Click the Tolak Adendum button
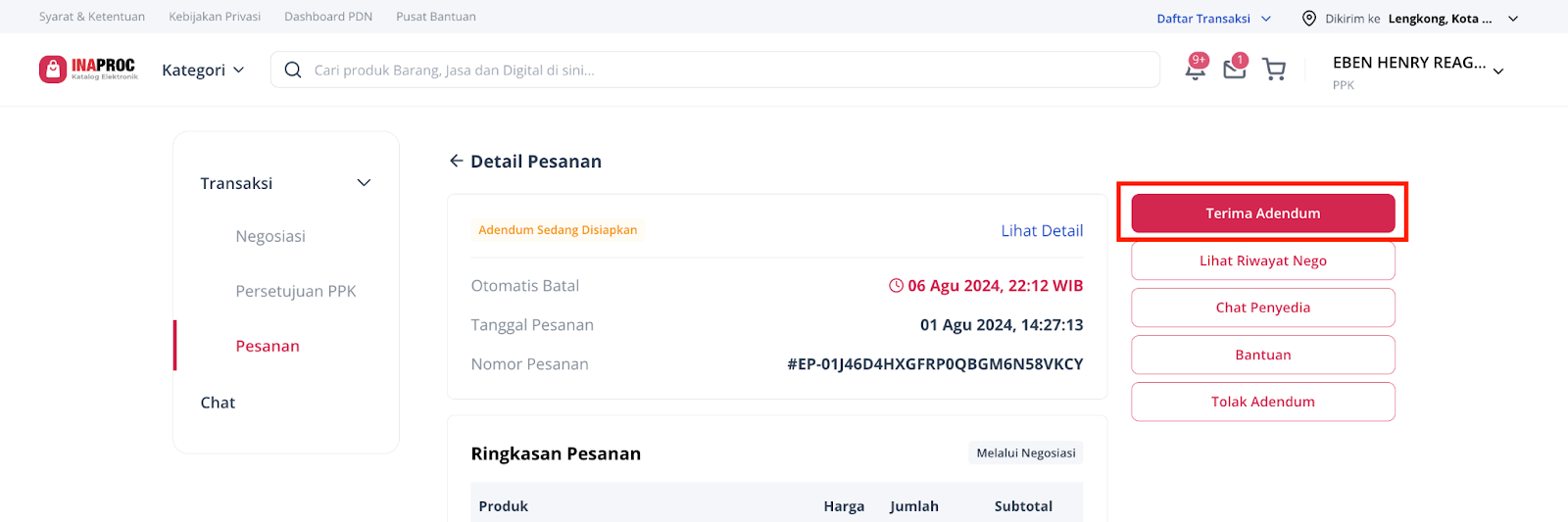 (1262, 402)
